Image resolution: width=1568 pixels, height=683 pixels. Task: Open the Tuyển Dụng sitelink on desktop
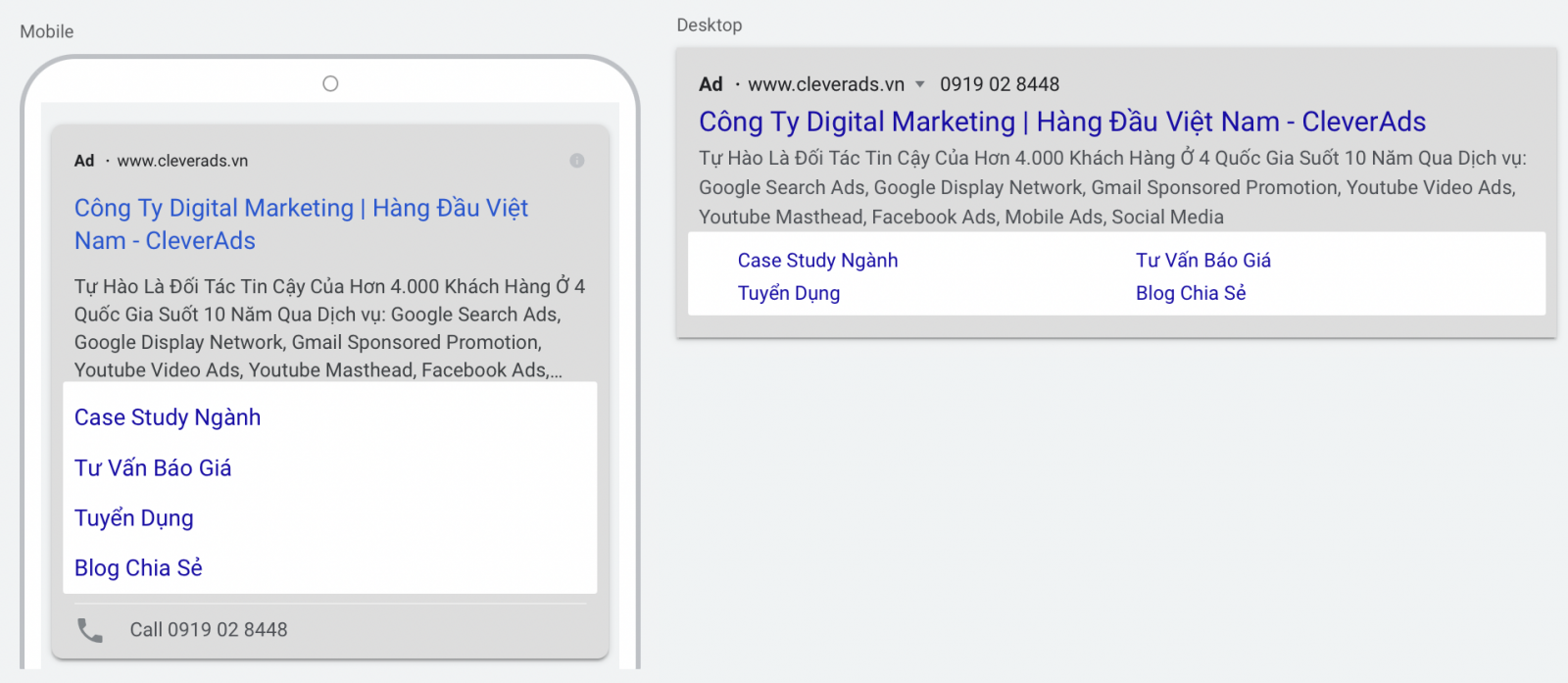tap(789, 293)
